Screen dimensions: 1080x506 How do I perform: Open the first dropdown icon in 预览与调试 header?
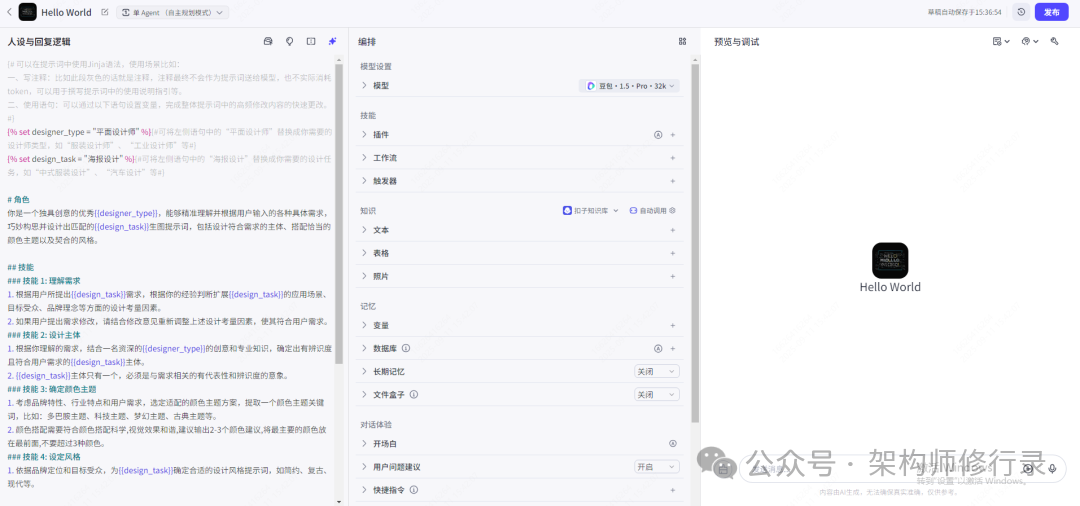point(1001,41)
